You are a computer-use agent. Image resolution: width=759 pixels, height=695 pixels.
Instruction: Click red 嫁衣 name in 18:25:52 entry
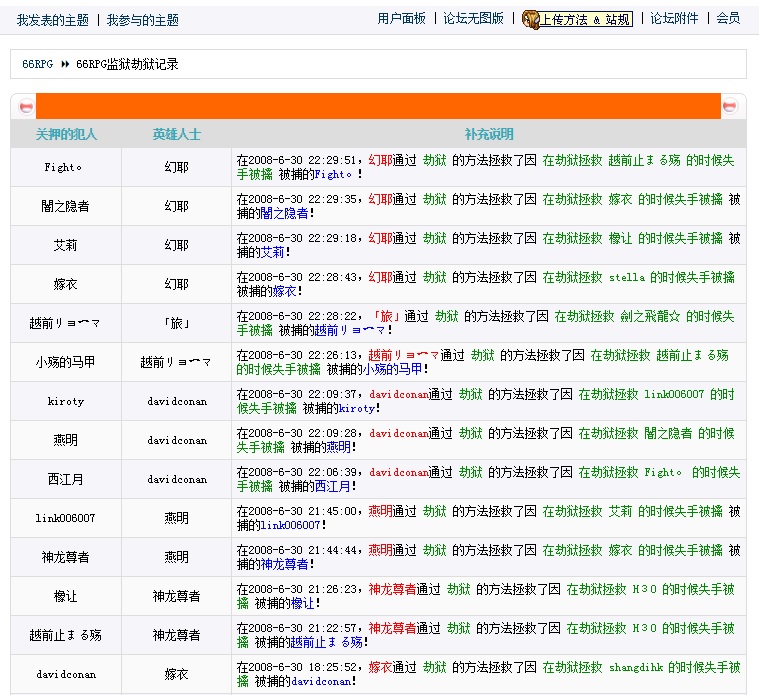coord(380,667)
